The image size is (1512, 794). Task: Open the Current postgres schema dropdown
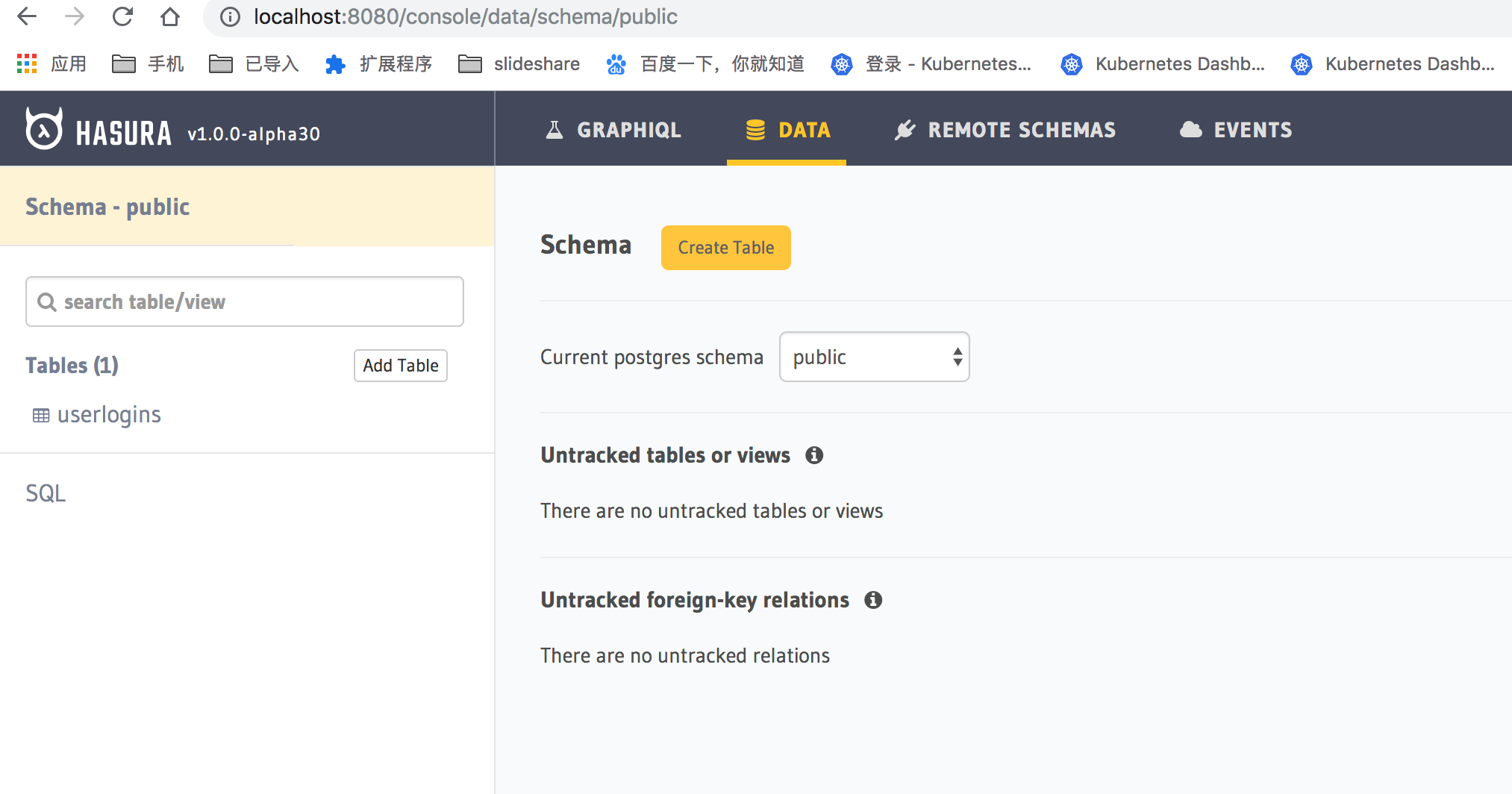click(874, 357)
